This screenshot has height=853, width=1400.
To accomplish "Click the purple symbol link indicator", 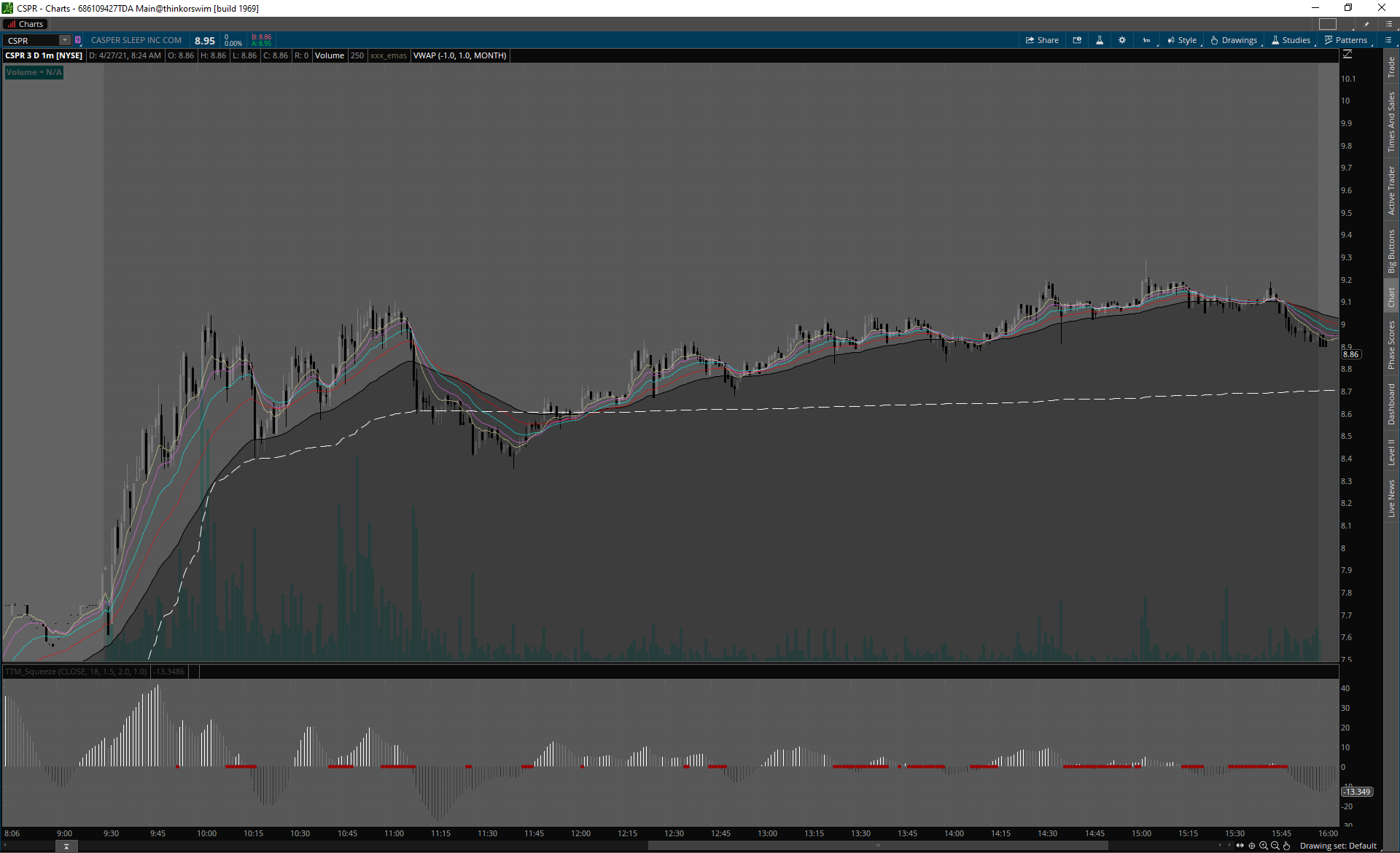I will [78, 40].
